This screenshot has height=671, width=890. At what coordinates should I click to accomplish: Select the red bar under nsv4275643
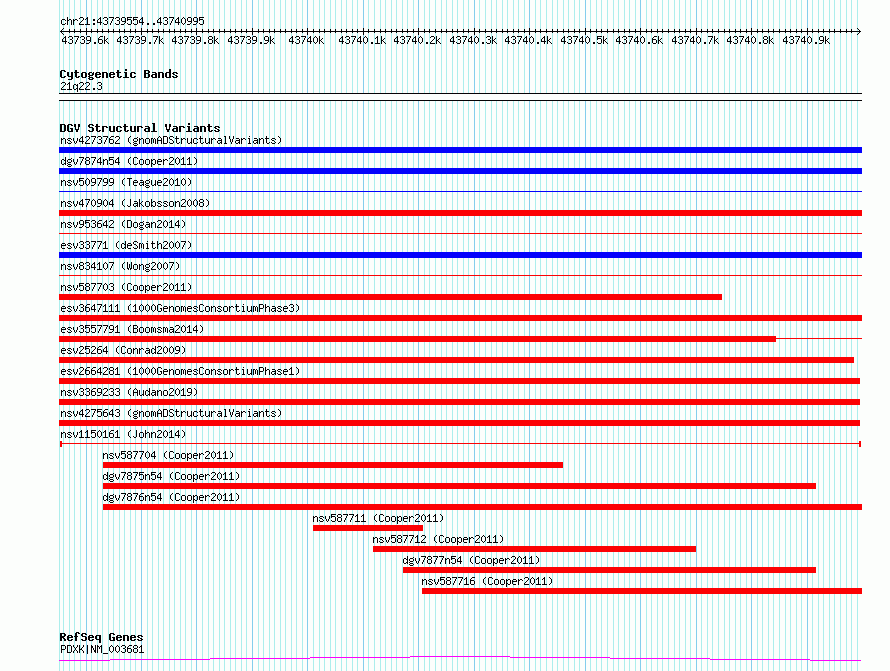tap(460, 423)
